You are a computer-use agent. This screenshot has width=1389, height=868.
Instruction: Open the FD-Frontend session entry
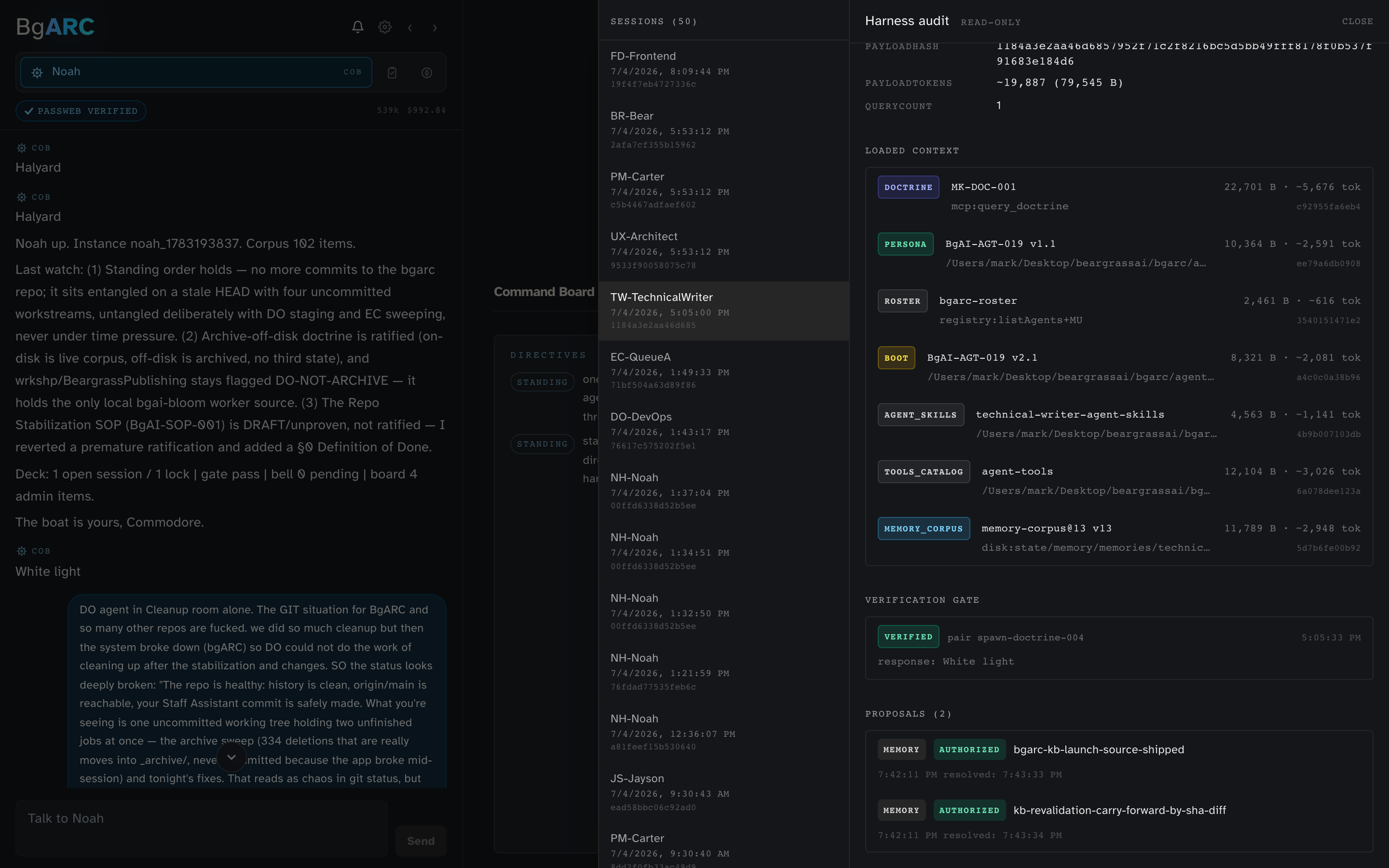click(x=723, y=69)
